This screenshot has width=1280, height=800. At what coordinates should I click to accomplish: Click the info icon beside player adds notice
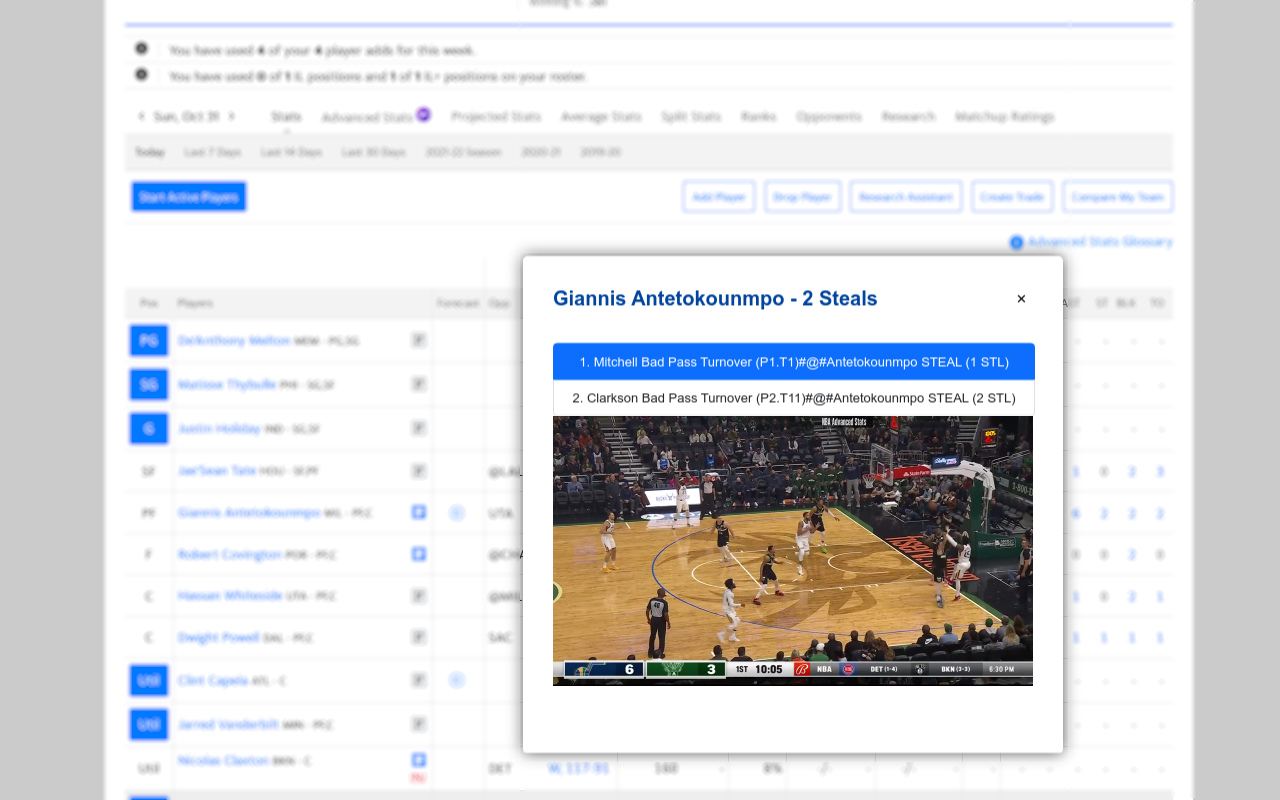click(141, 48)
